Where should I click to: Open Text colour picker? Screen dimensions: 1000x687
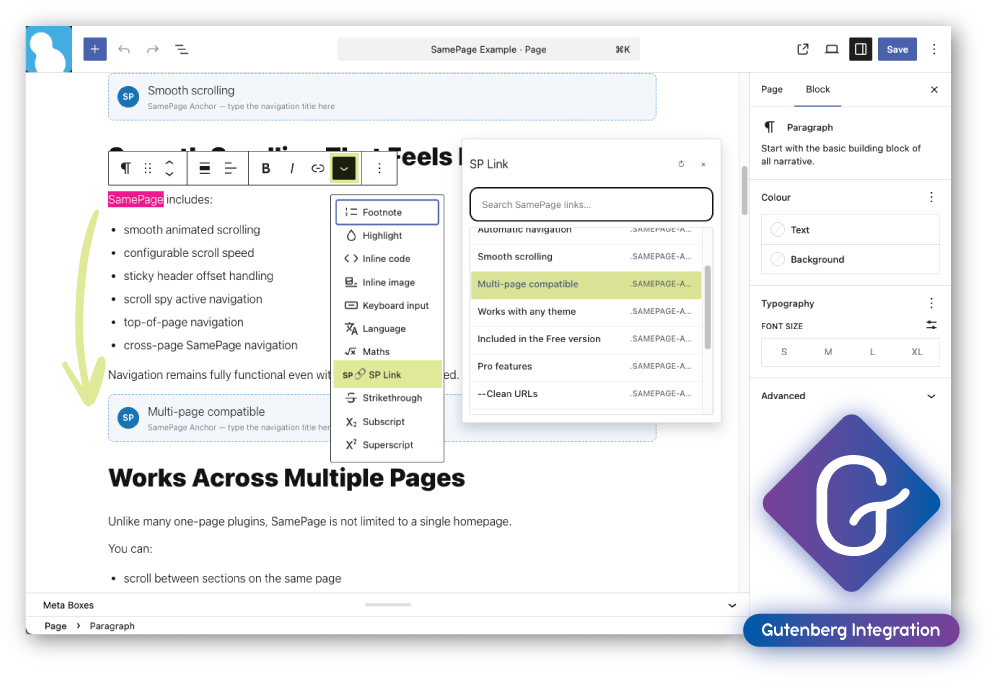pyautogui.click(x=850, y=230)
